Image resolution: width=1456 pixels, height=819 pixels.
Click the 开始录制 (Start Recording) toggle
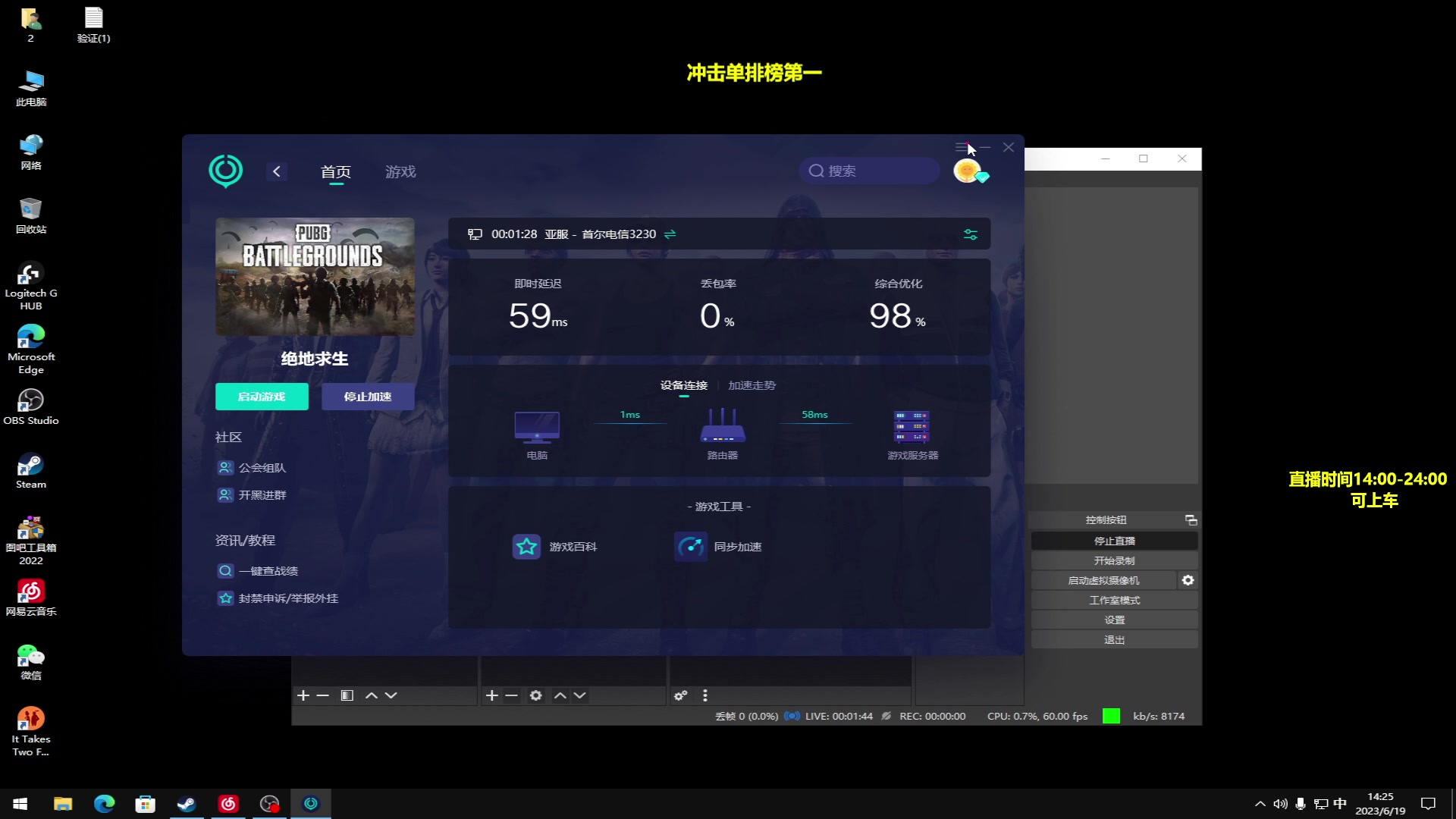pyautogui.click(x=1115, y=560)
